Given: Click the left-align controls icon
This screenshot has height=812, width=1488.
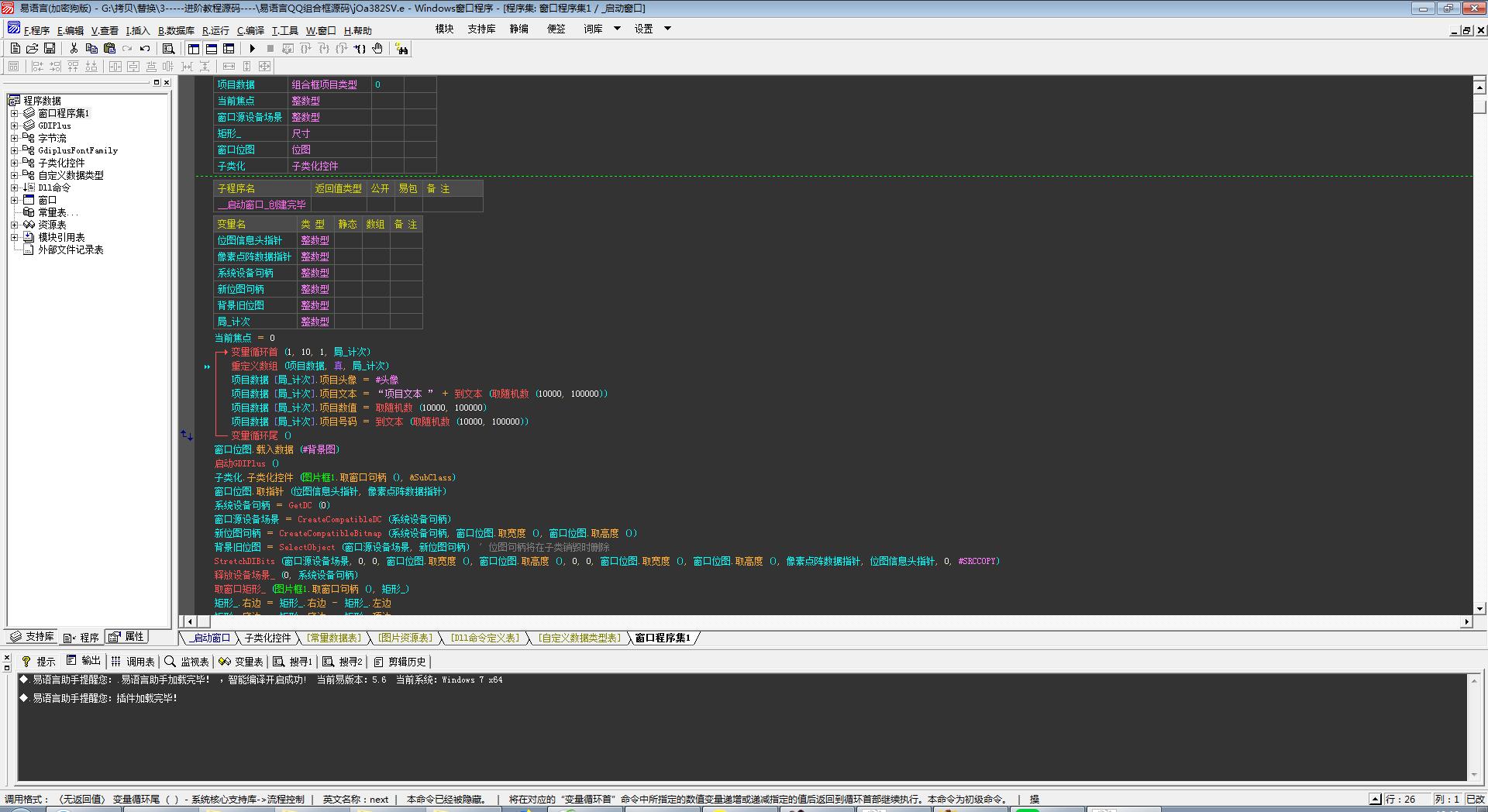Looking at the screenshot, I should tap(37, 67).
